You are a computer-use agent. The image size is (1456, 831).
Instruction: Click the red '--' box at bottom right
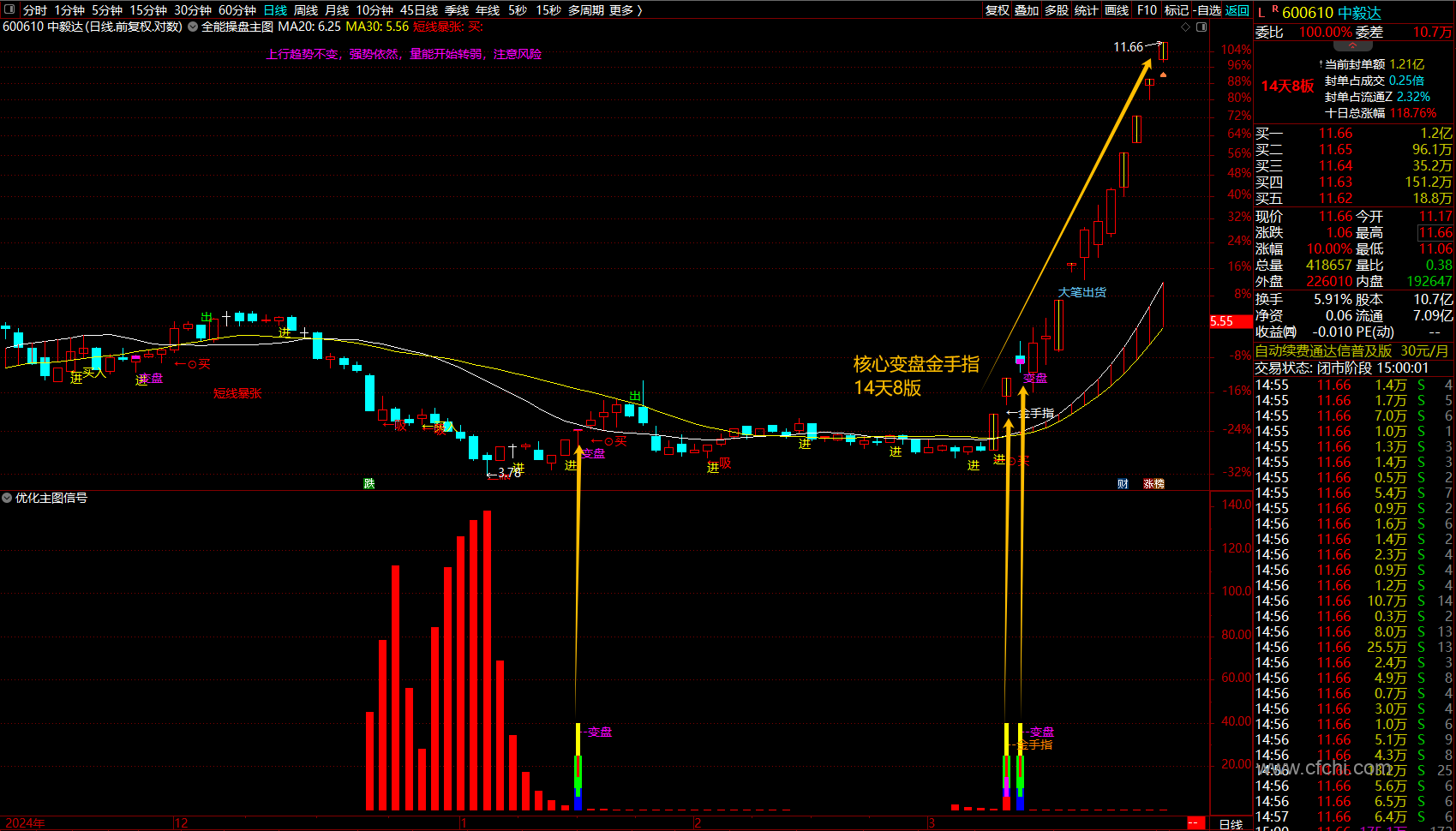point(1195,823)
